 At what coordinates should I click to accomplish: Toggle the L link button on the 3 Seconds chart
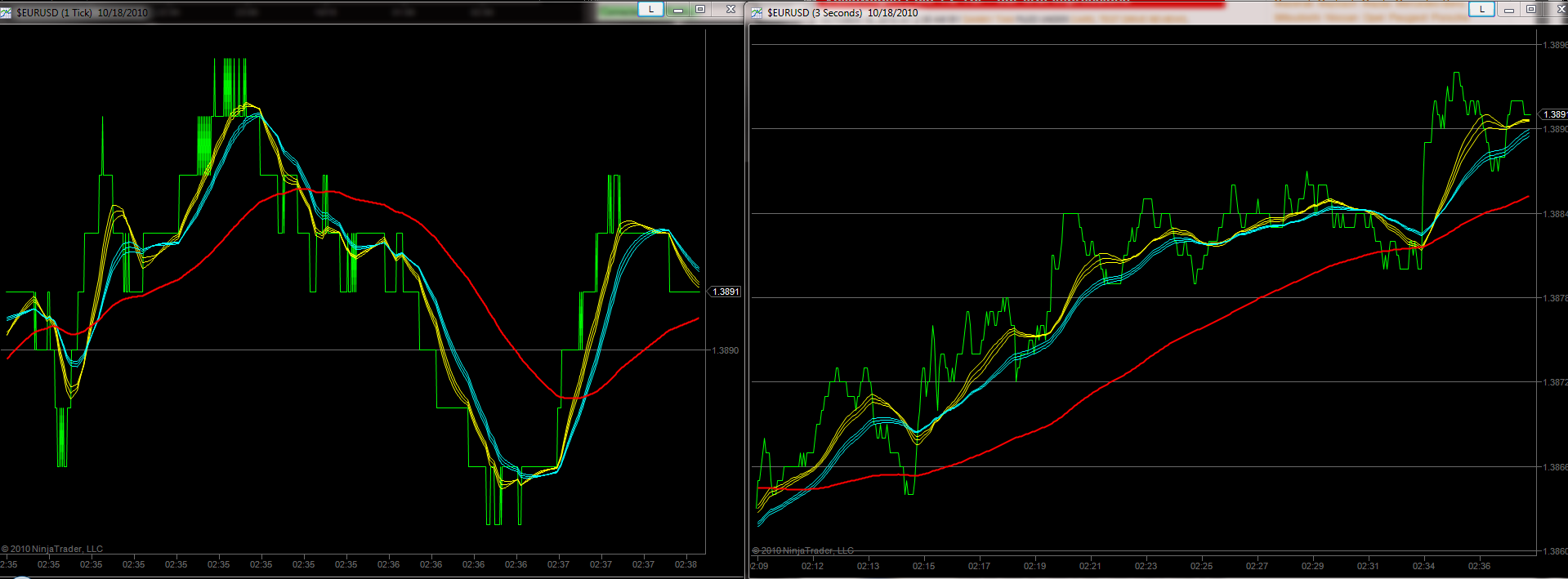coord(1481,9)
